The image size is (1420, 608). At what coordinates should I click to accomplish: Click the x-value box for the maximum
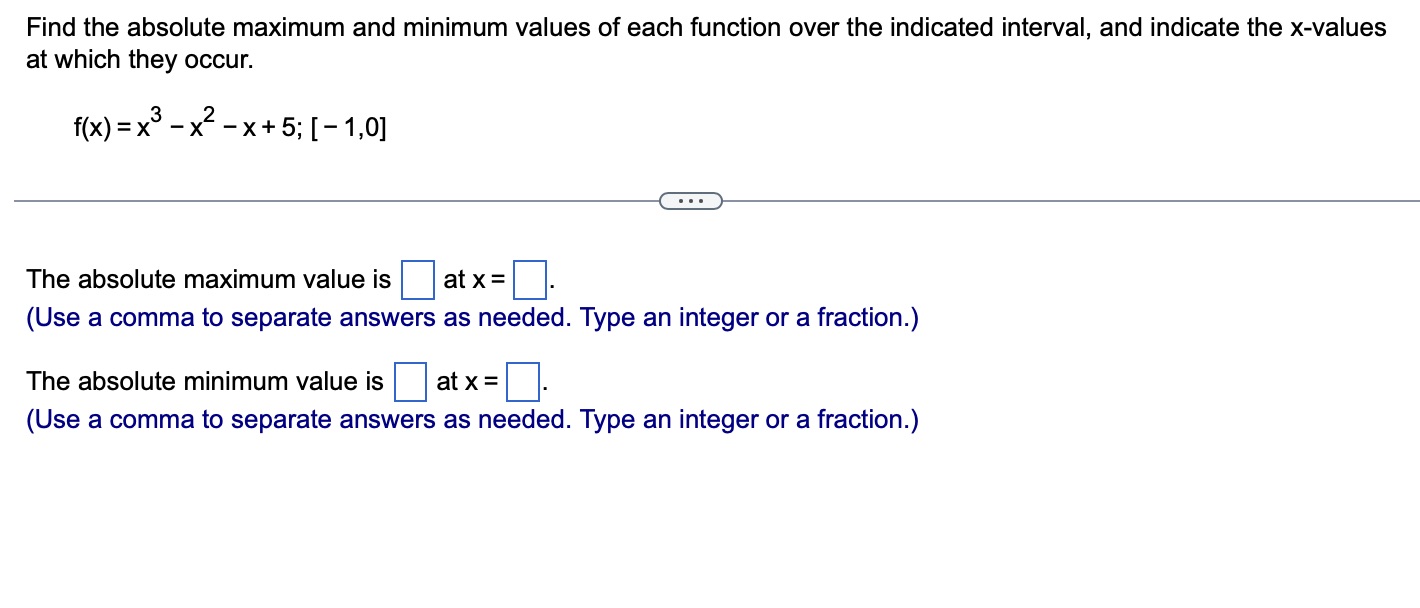pos(528,278)
